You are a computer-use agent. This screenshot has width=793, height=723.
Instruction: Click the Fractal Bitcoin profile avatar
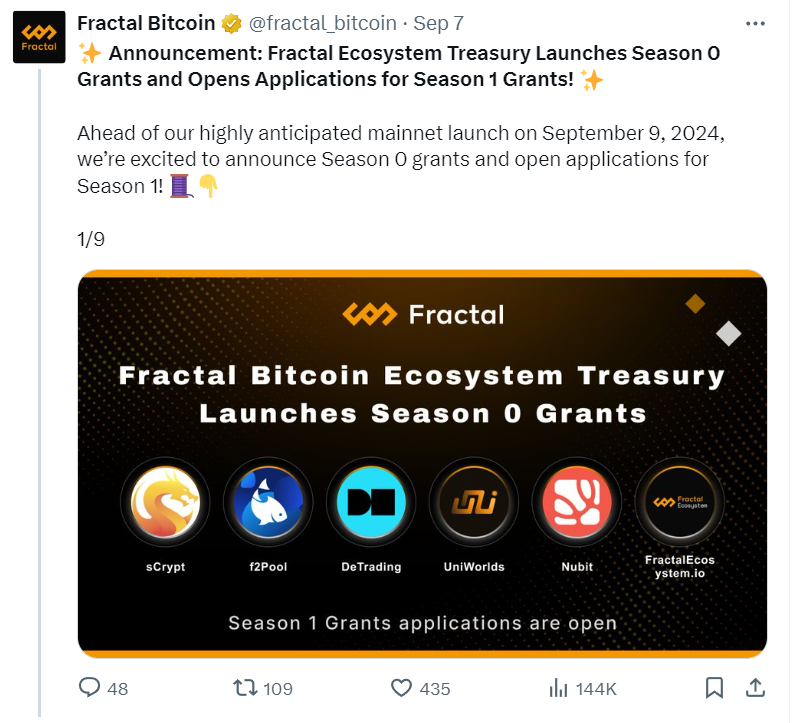click(40, 37)
